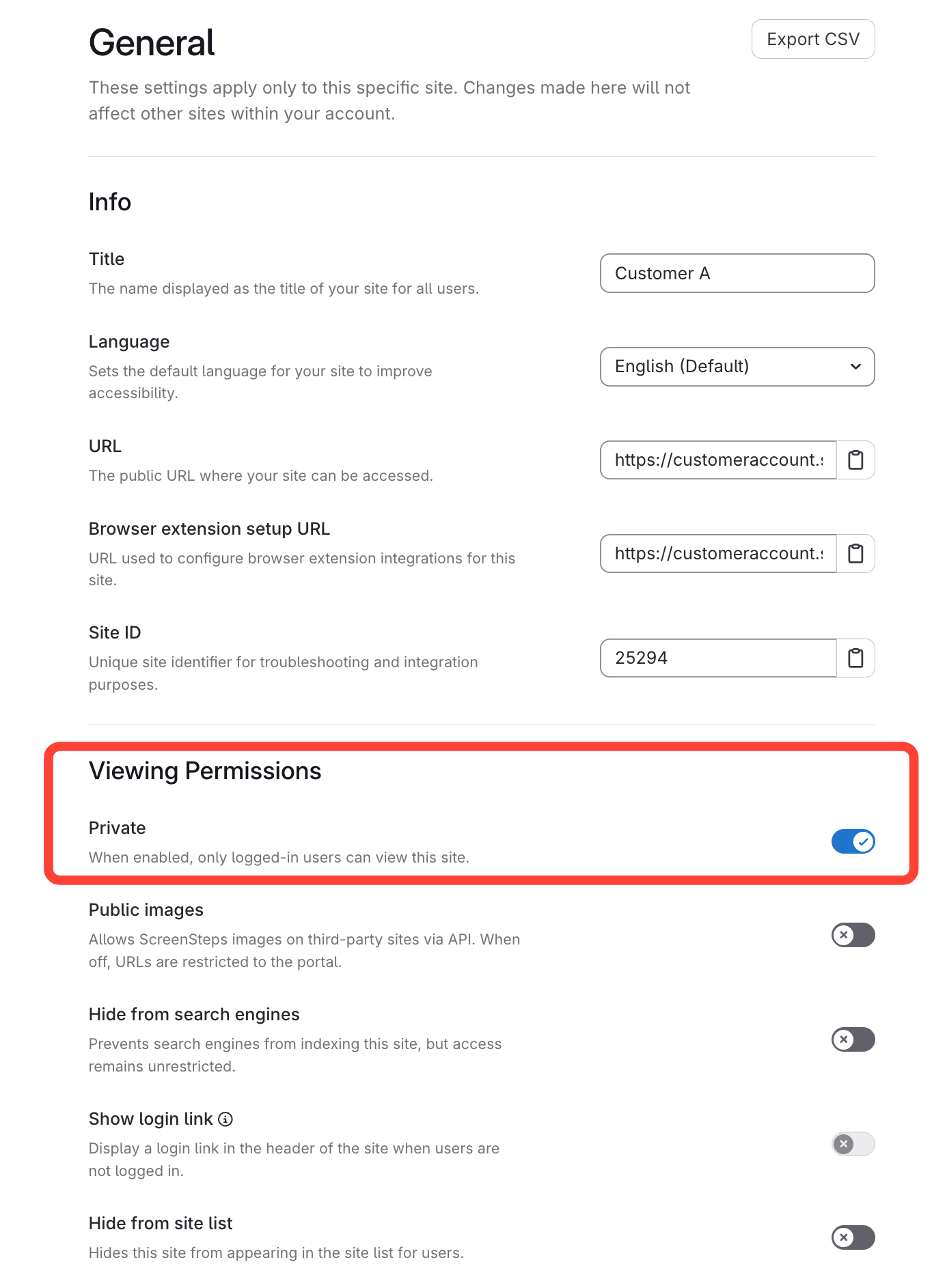Copy the Site ID to clipboard
The image size is (932, 1288).
(x=855, y=658)
